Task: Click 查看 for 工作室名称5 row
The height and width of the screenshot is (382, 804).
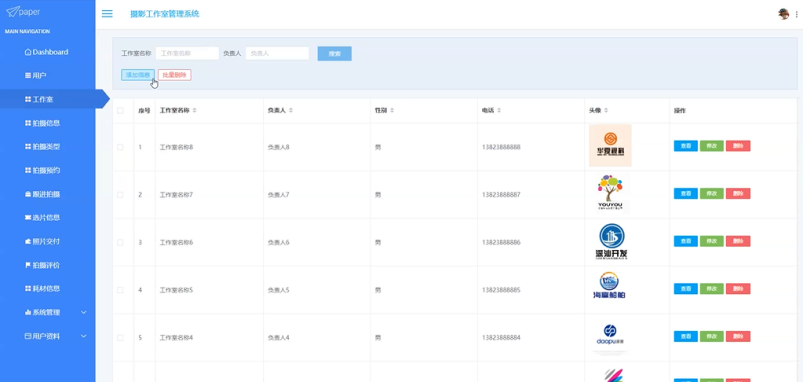Action: coord(686,289)
